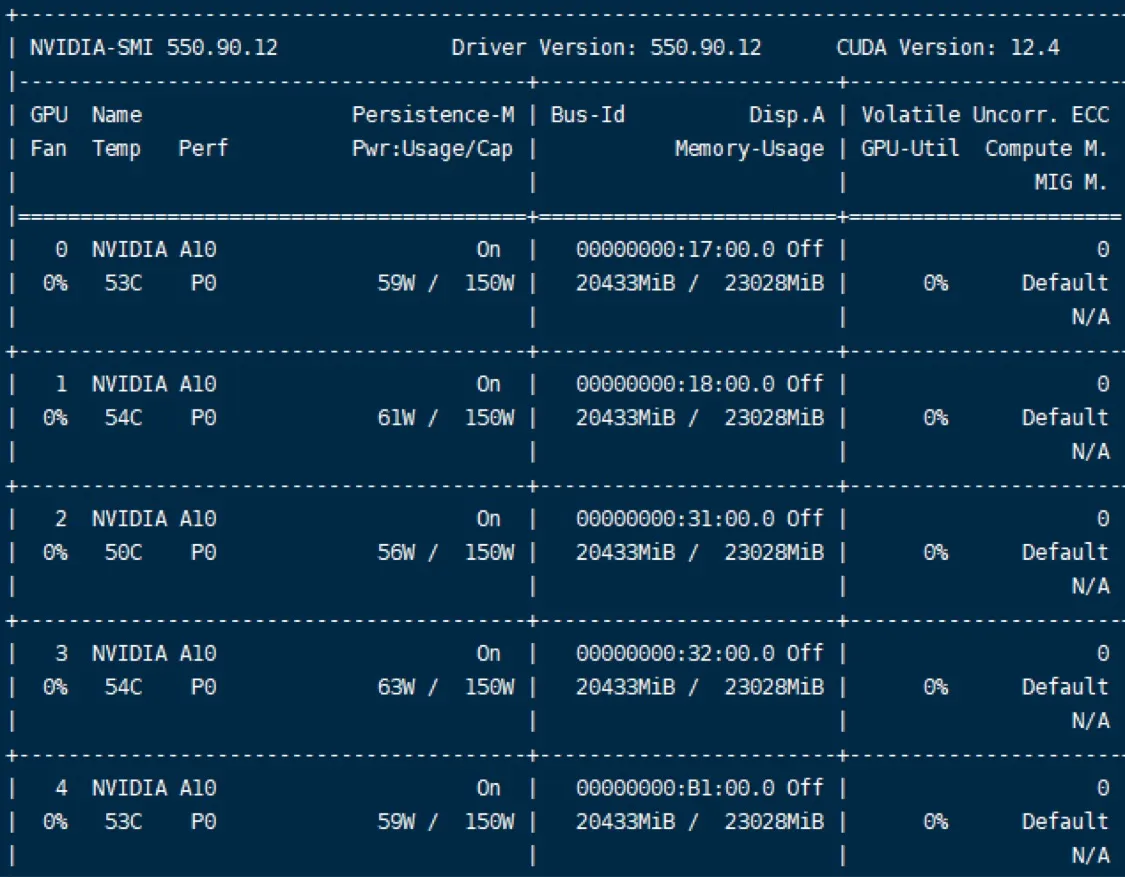Click "Default" compute mode for GPU 3
The image size is (1125, 877).
coord(1065,688)
